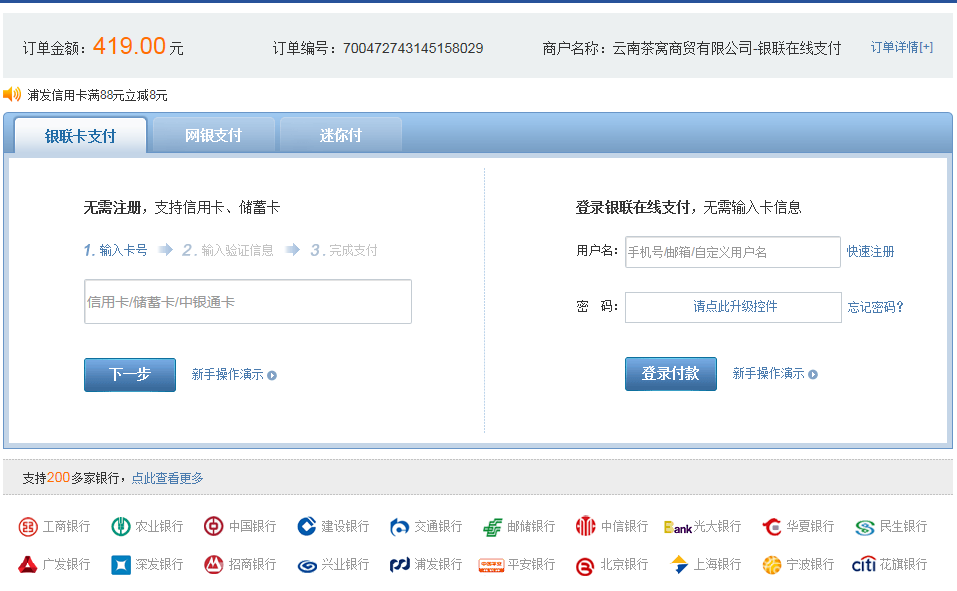Select the 银联卡支付 tab
The height and width of the screenshot is (591, 957).
[x=80, y=136]
